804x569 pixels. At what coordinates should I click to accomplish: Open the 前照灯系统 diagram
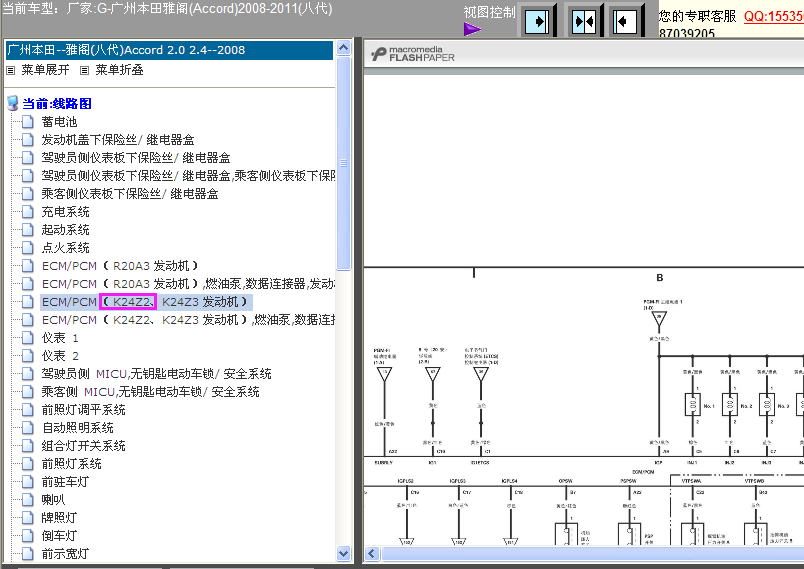[x=72, y=463]
